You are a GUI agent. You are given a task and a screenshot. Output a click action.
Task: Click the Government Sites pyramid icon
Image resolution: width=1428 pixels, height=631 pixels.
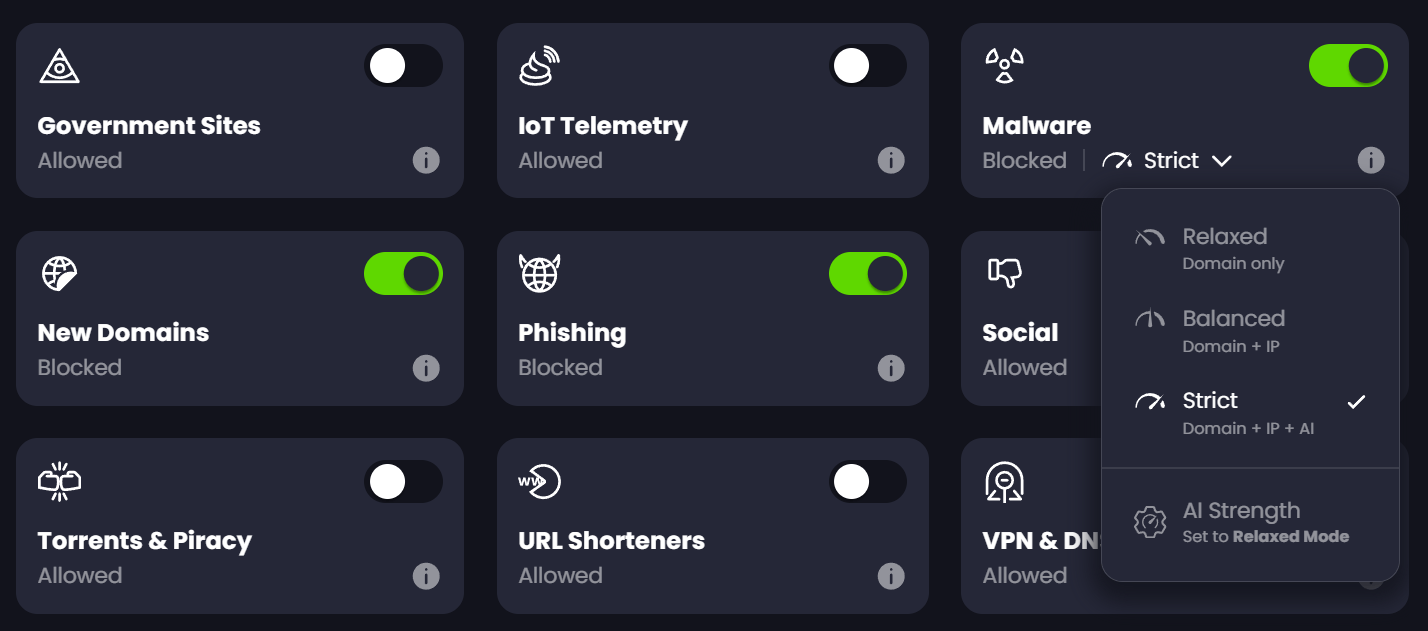(x=60, y=65)
